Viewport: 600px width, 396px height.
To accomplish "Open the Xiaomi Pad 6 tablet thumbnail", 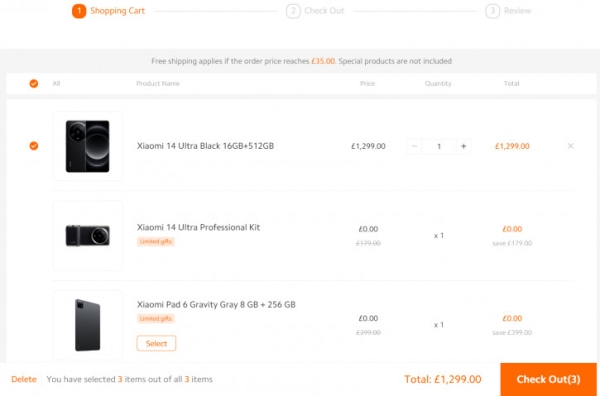I will [88, 325].
